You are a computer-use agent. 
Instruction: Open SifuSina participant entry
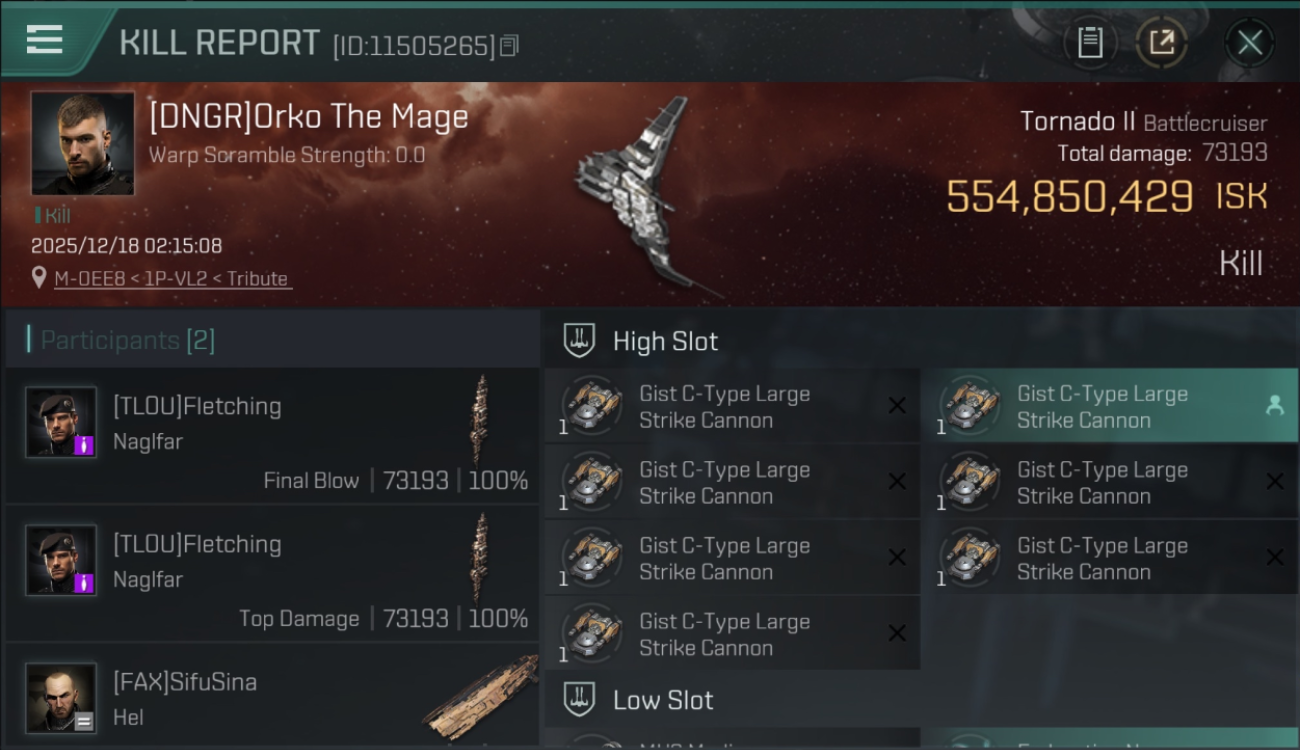click(271, 697)
